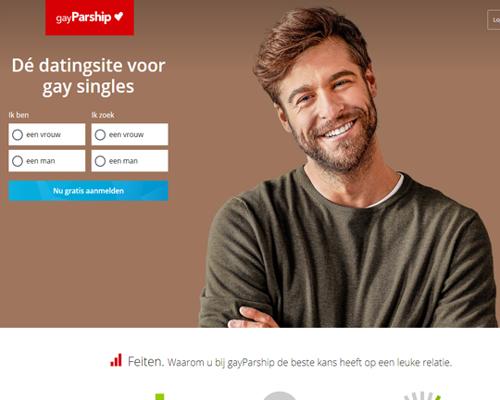The width and height of the screenshot is (500, 400).
Task: Click the red bar chart icon beside Feiten
Action: pos(116,360)
